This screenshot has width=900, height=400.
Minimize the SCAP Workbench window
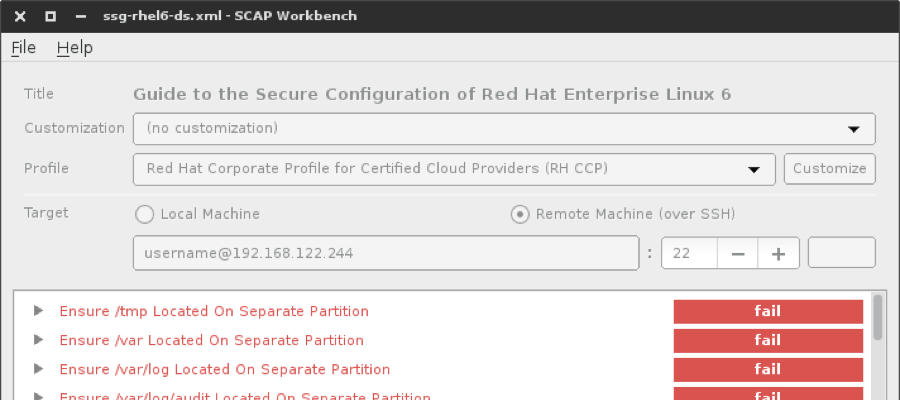(x=81, y=16)
